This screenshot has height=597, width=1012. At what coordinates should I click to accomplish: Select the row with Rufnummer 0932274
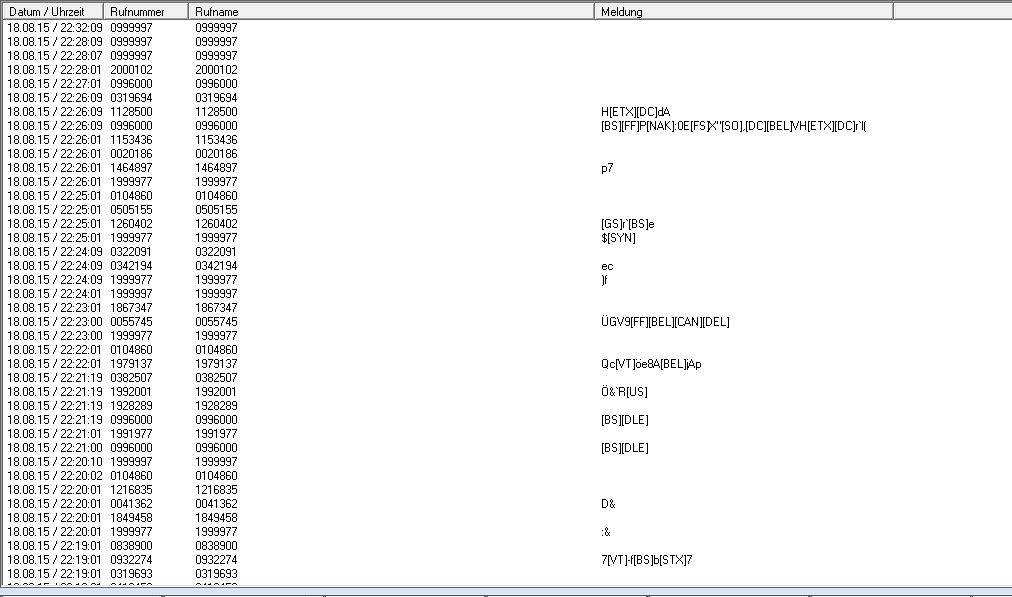point(131,560)
